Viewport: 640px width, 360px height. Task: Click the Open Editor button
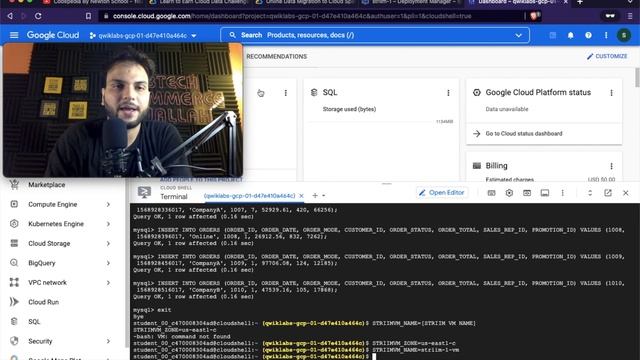[x=442, y=193]
